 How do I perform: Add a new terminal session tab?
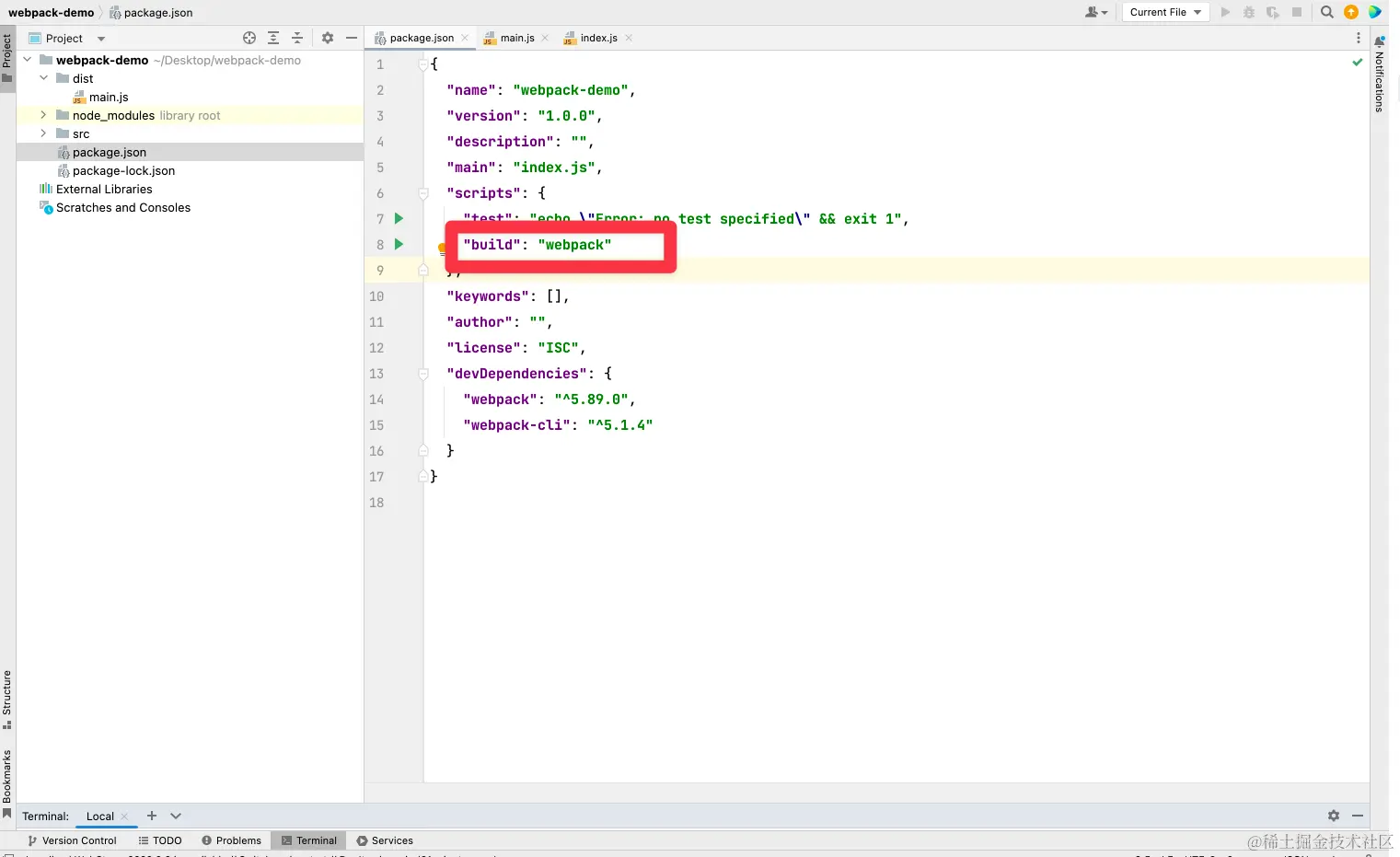click(152, 816)
